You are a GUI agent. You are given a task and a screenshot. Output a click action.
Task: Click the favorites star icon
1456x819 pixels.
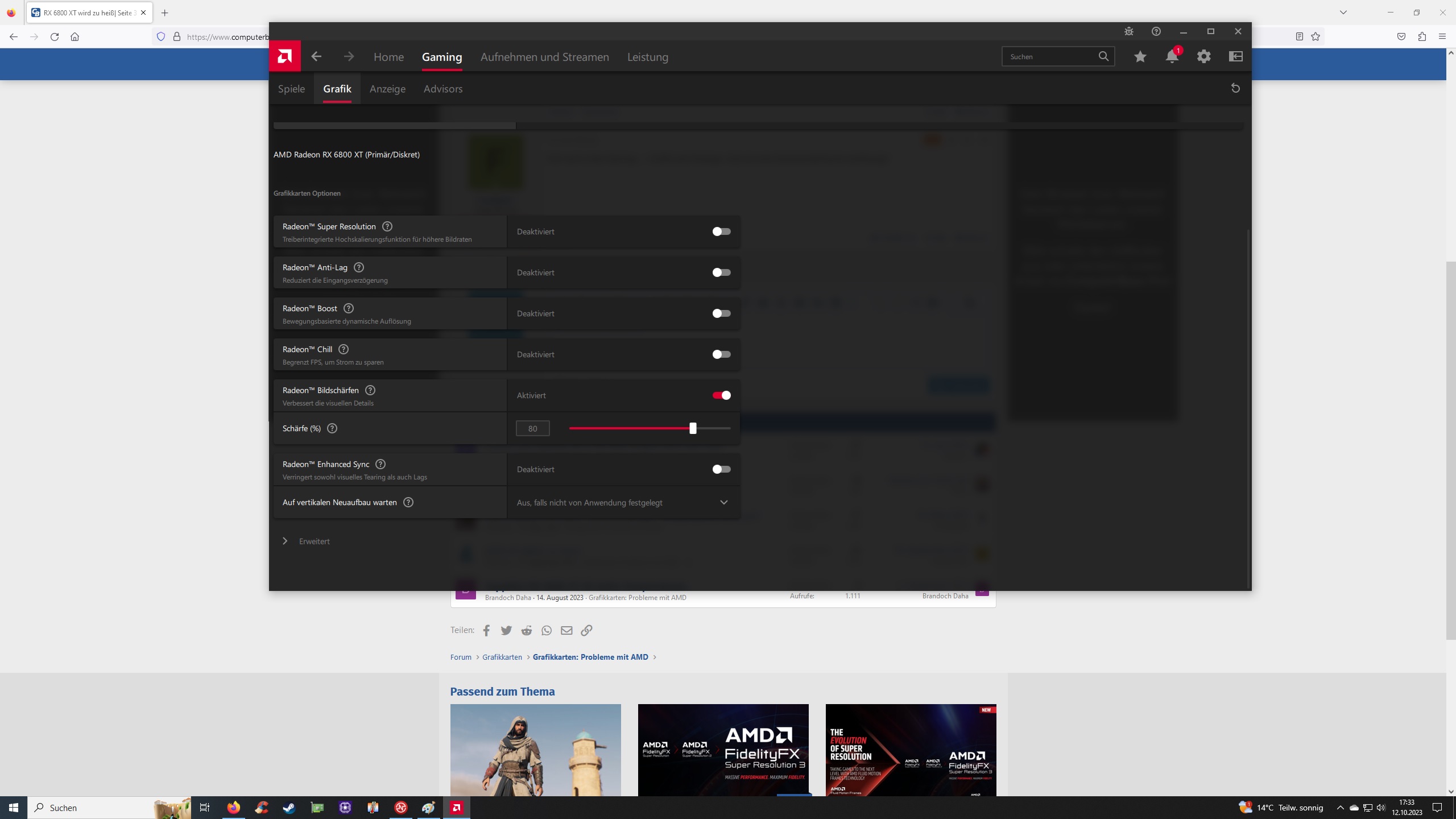(1140, 56)
